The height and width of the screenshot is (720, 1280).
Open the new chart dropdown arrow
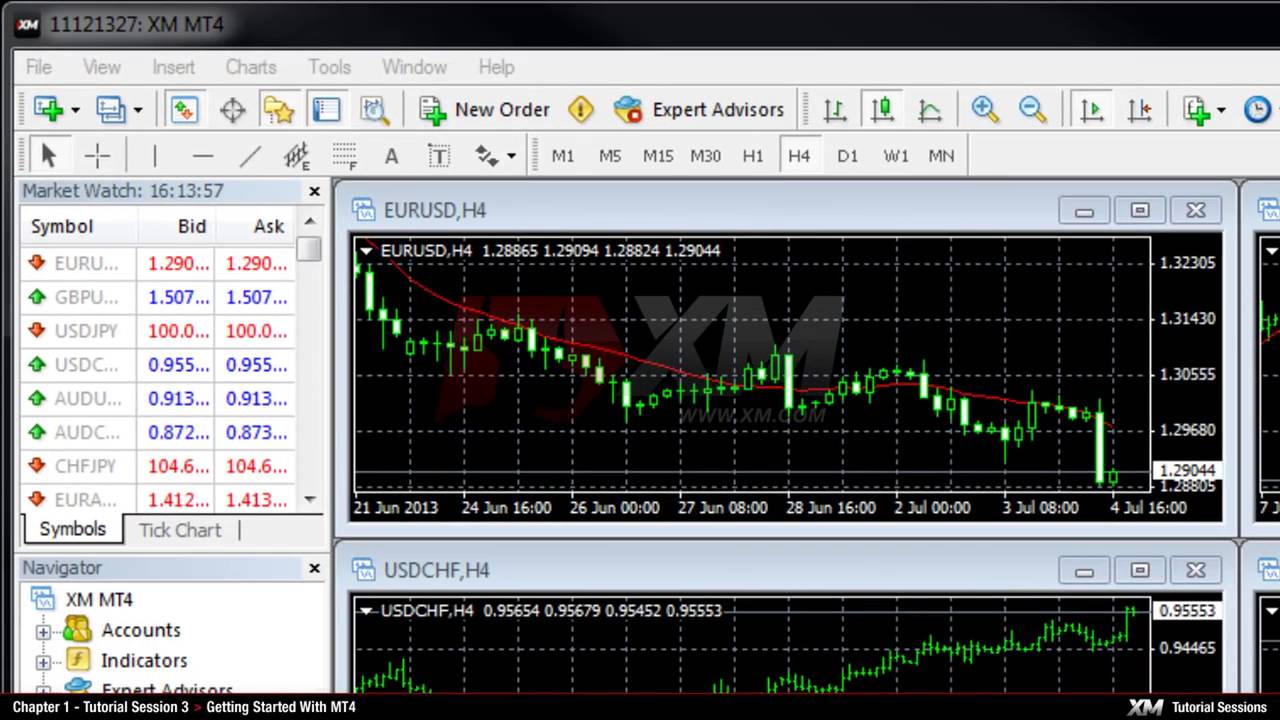coord(75,110)
